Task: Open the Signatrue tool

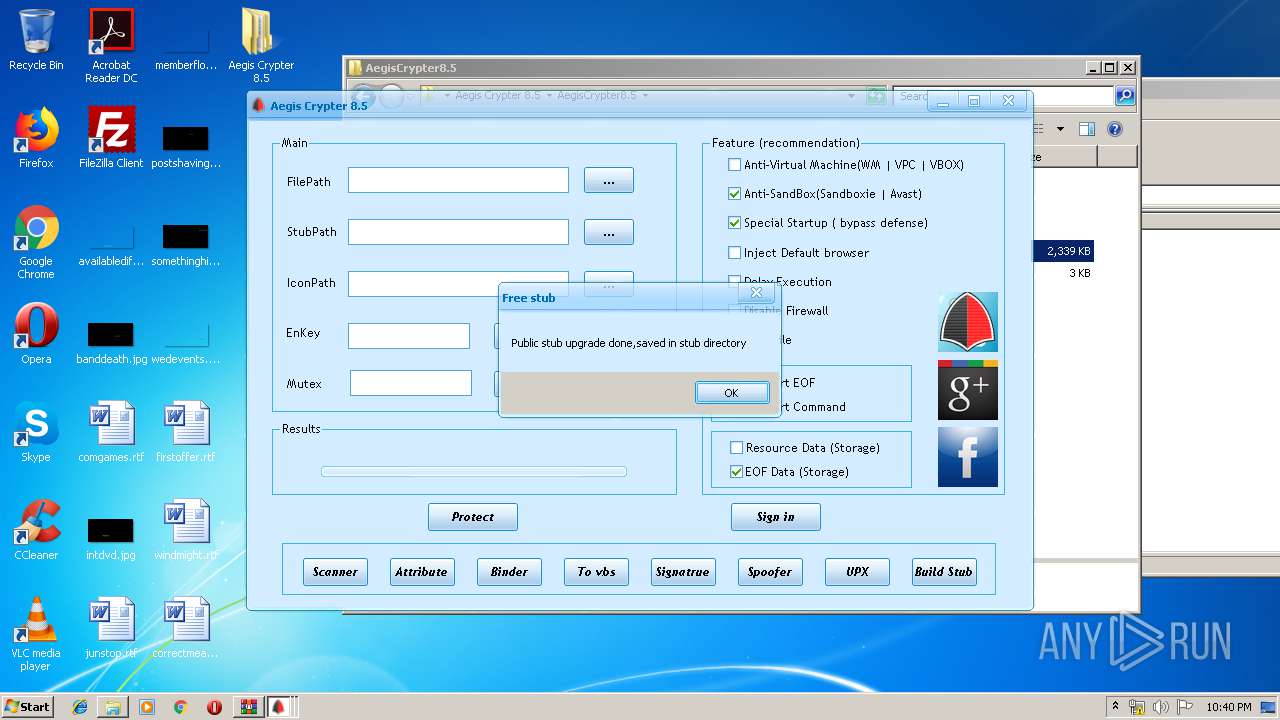Action: tap(683, 572)
